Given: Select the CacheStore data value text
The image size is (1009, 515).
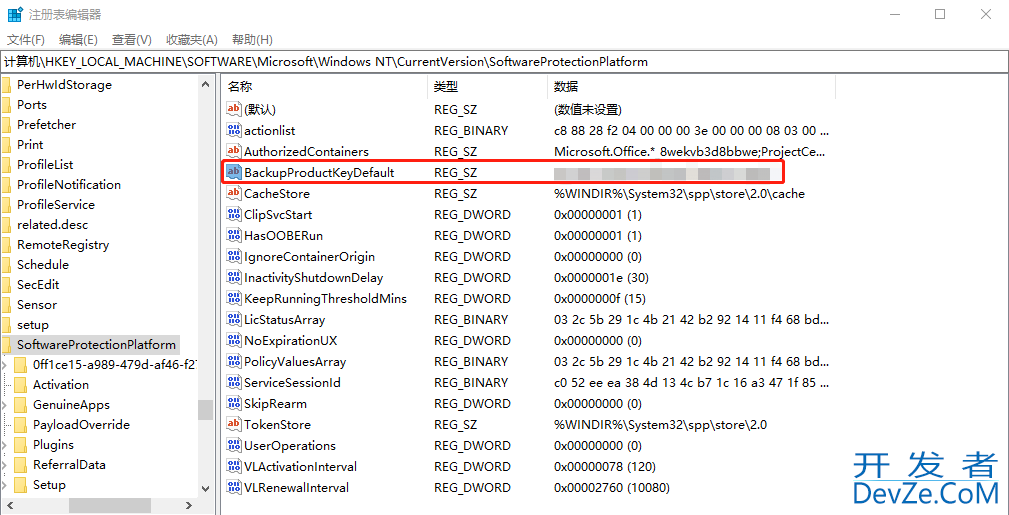Looking at the screenshot, I should point(679,194).
